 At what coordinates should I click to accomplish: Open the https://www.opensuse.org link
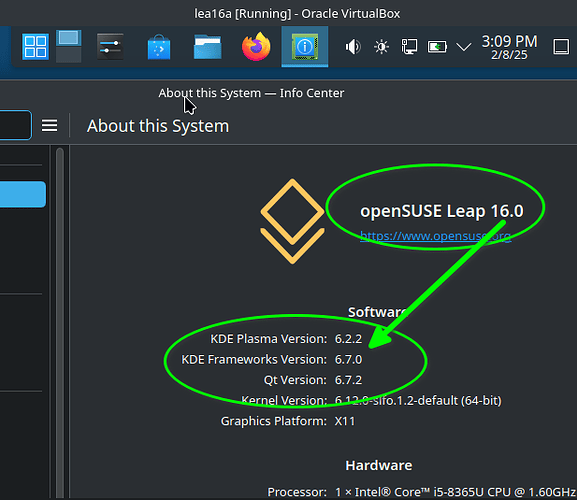point(435,235)
